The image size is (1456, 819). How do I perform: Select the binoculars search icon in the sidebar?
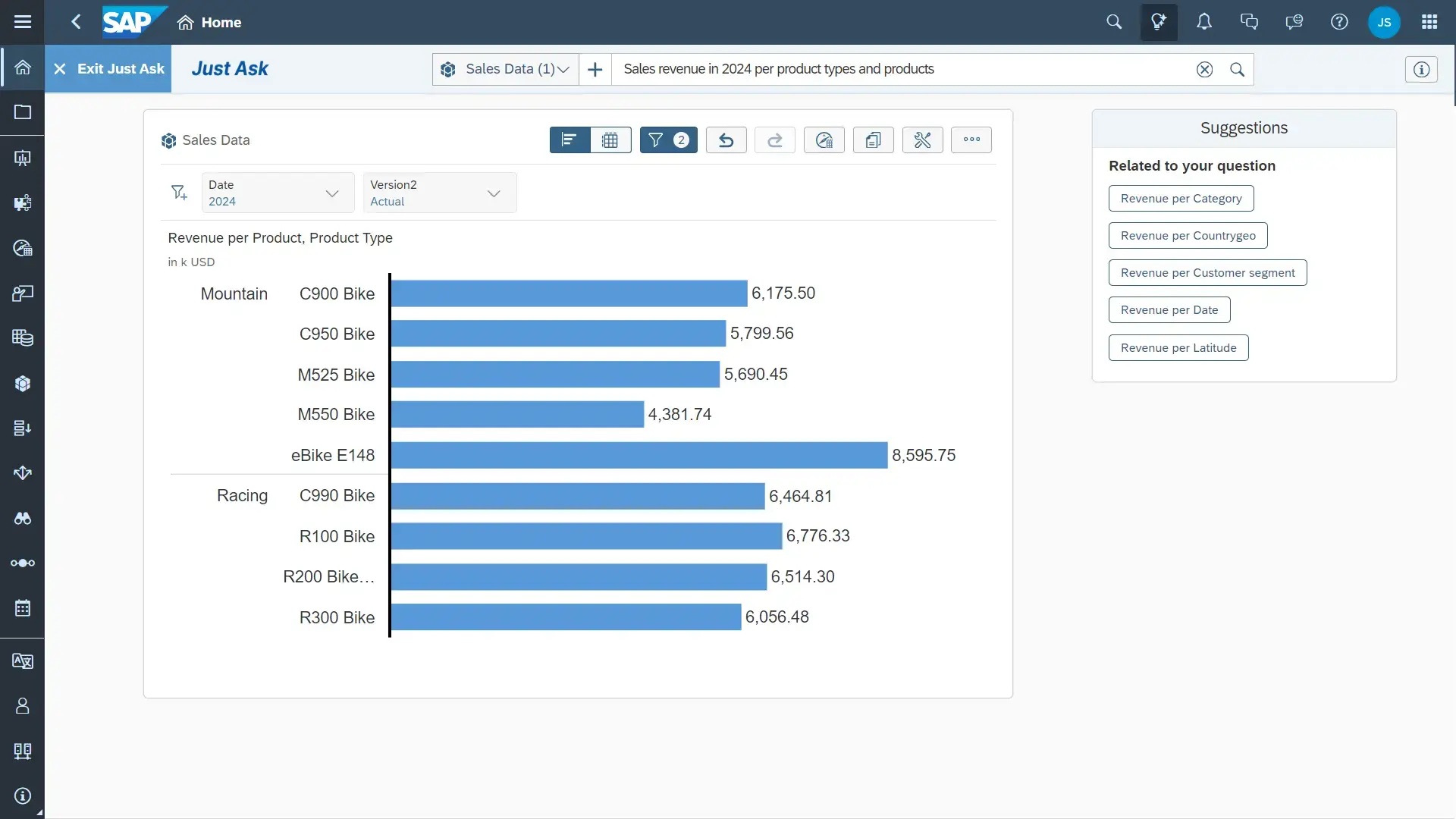point(23,519)
